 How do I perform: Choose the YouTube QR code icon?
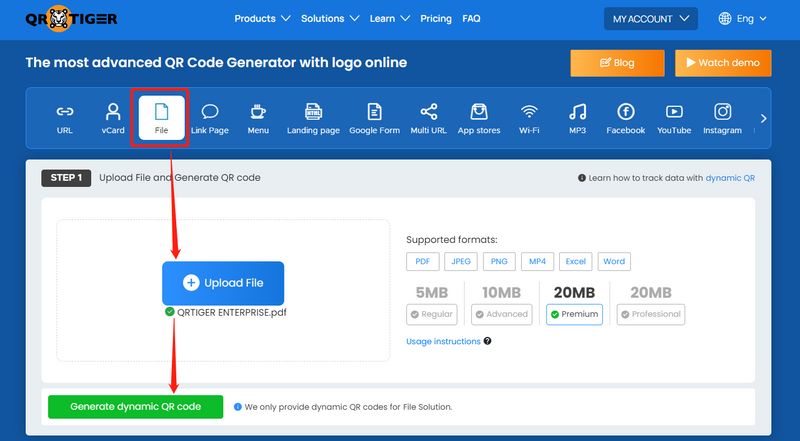tap(674, 112)
